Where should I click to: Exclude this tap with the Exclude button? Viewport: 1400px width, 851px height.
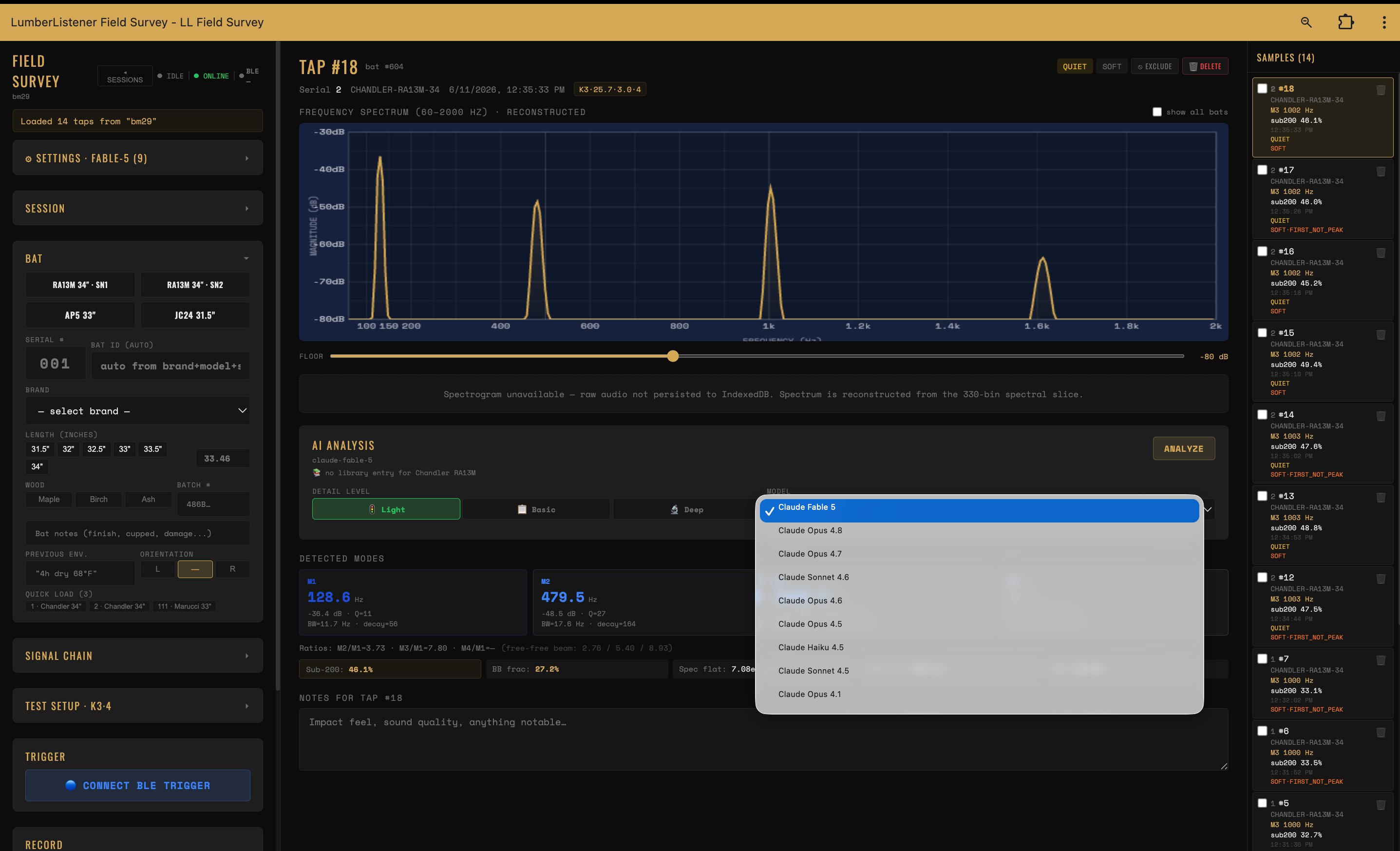(x=1154, y=66)
